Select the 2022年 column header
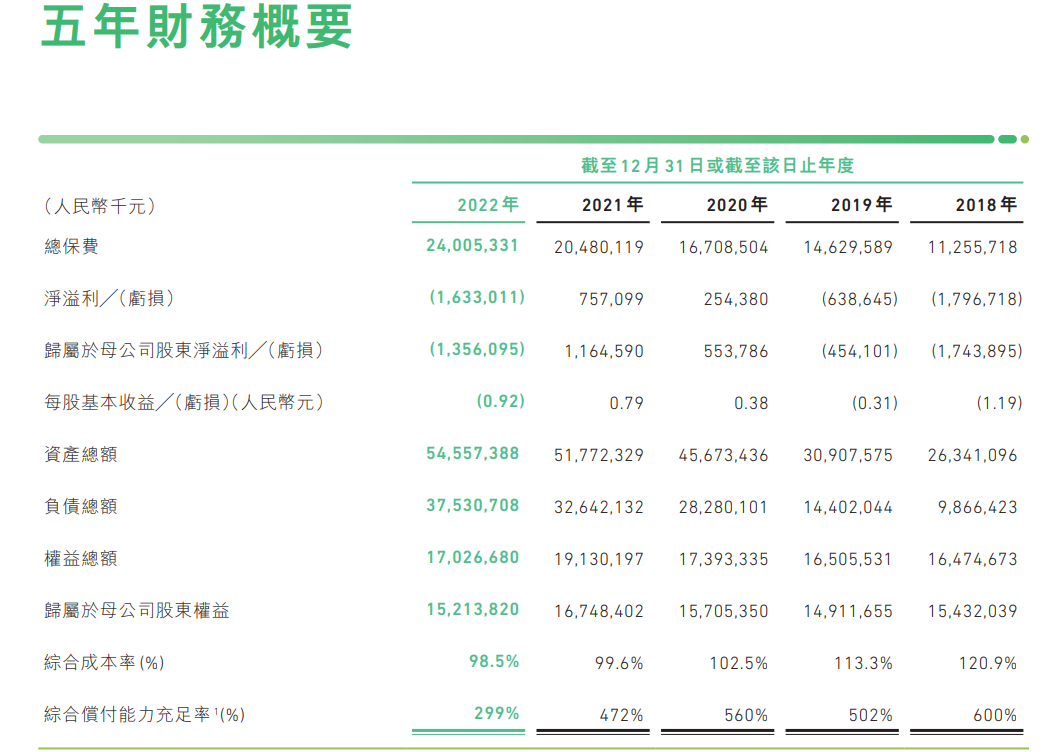The image size is (1061, 752). (x=488, y=204)
